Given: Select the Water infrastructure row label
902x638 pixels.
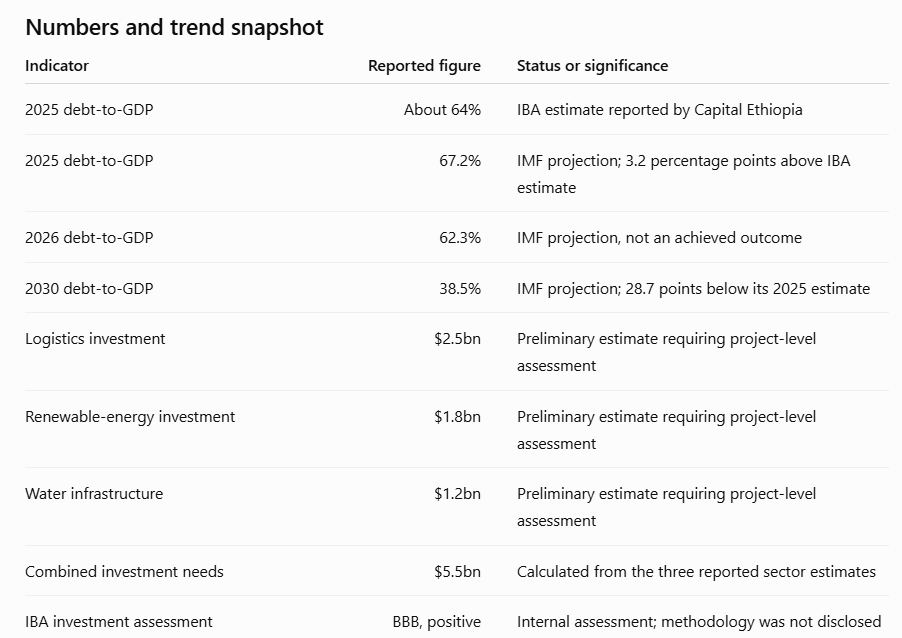Looking at the screenshot, I should click(94, 494).
